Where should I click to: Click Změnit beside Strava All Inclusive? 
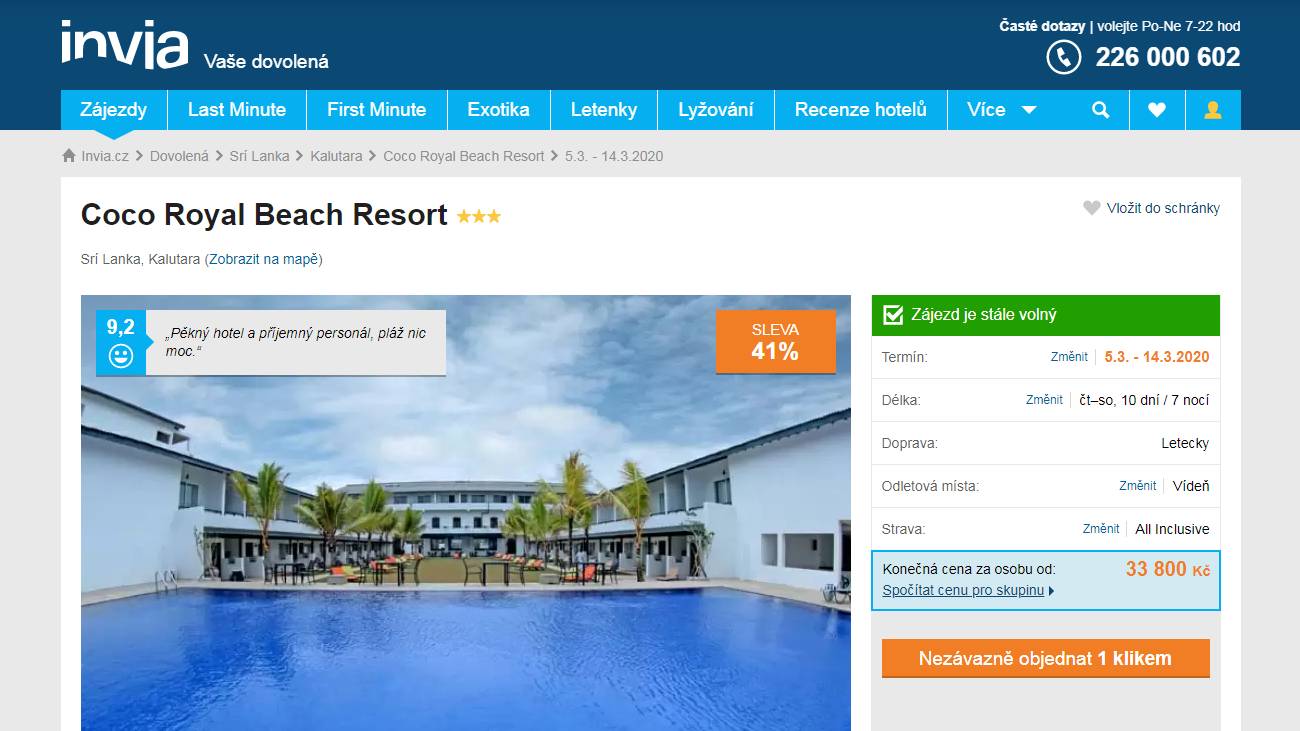[x=1101, y=529]
